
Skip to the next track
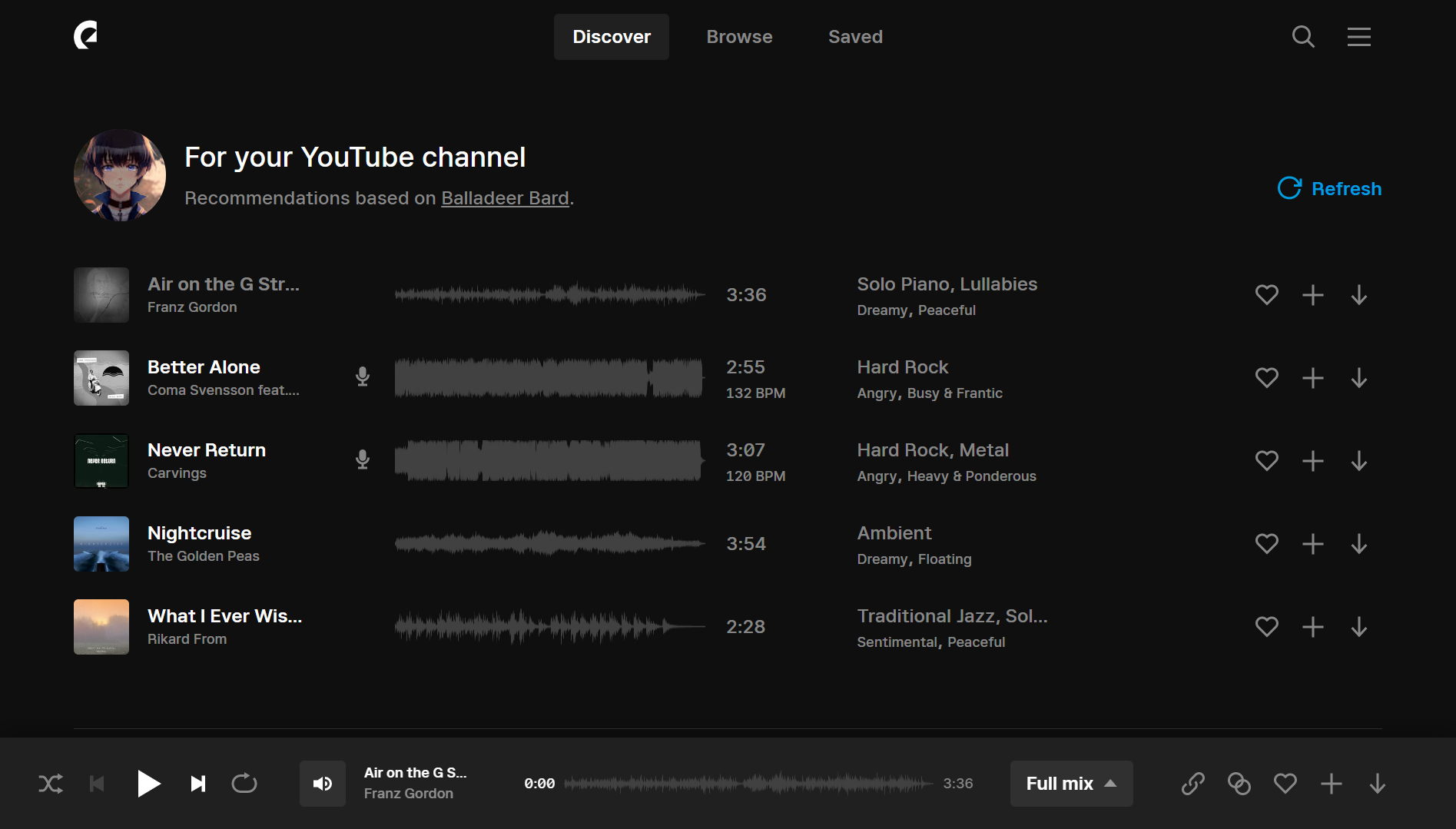pyautogui.click(x=198, y=784)
